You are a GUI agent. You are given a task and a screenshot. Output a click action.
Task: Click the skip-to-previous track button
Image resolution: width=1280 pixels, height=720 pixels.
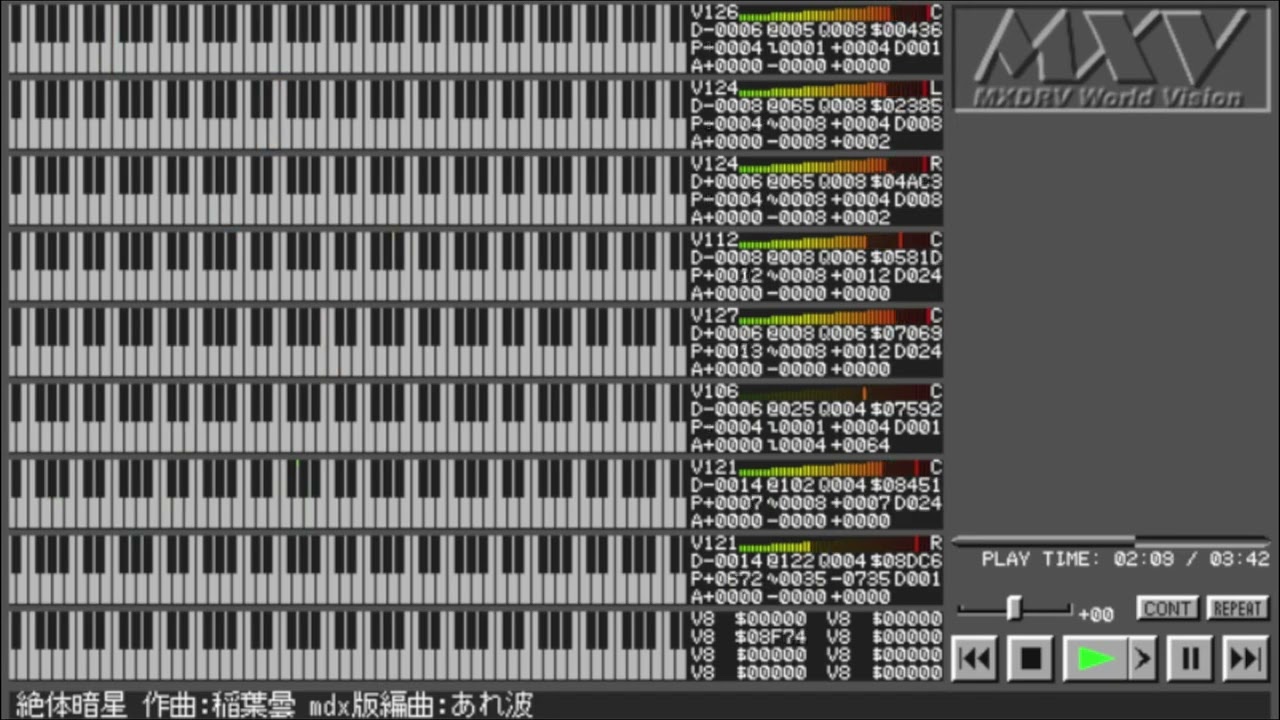(x=975, y=658)
